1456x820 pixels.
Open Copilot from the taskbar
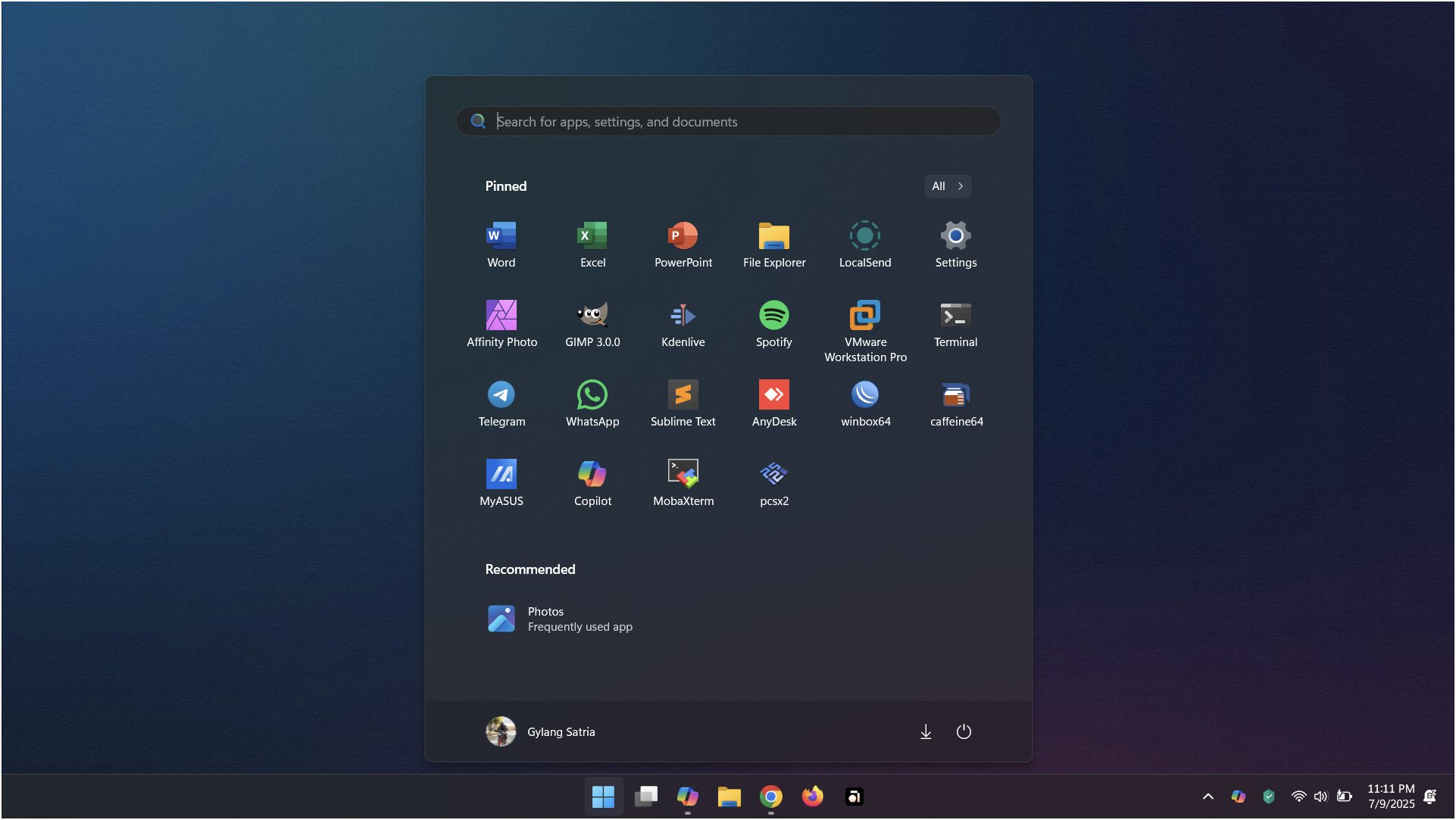pos(687,797)
